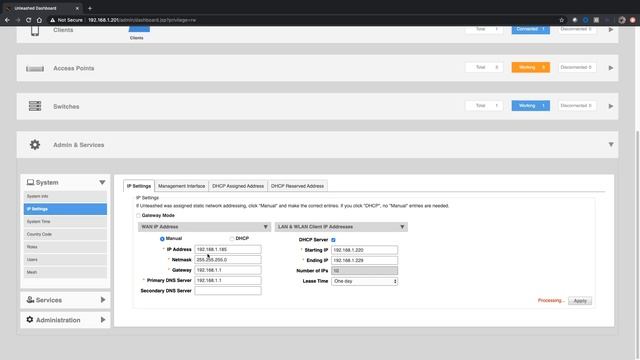This screenshot has height=360, width=640.
Task: Click the System laptop icon
Action: coord(31,182)
